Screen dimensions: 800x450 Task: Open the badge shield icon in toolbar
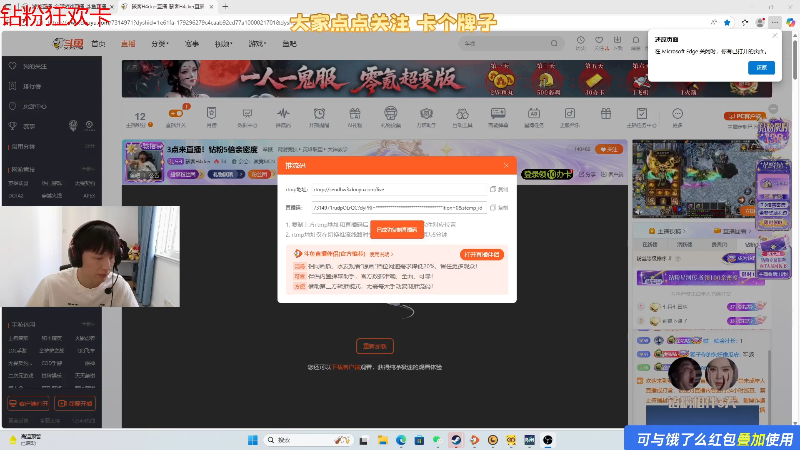tap(211, 113)
